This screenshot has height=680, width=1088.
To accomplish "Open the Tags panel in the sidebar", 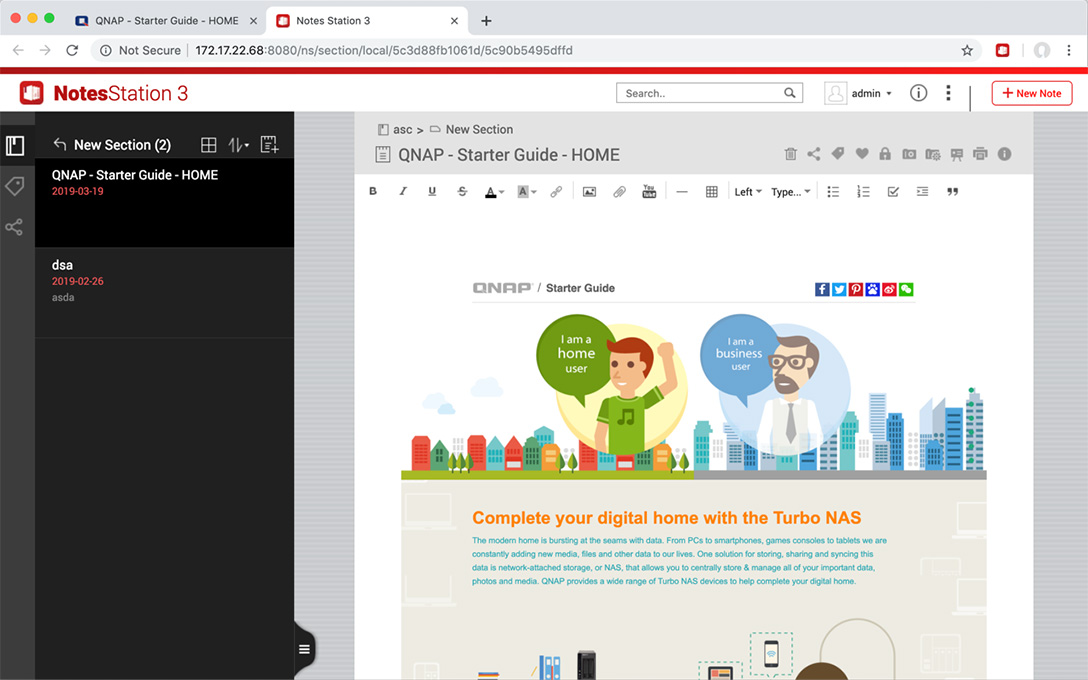I will (15, 186).
